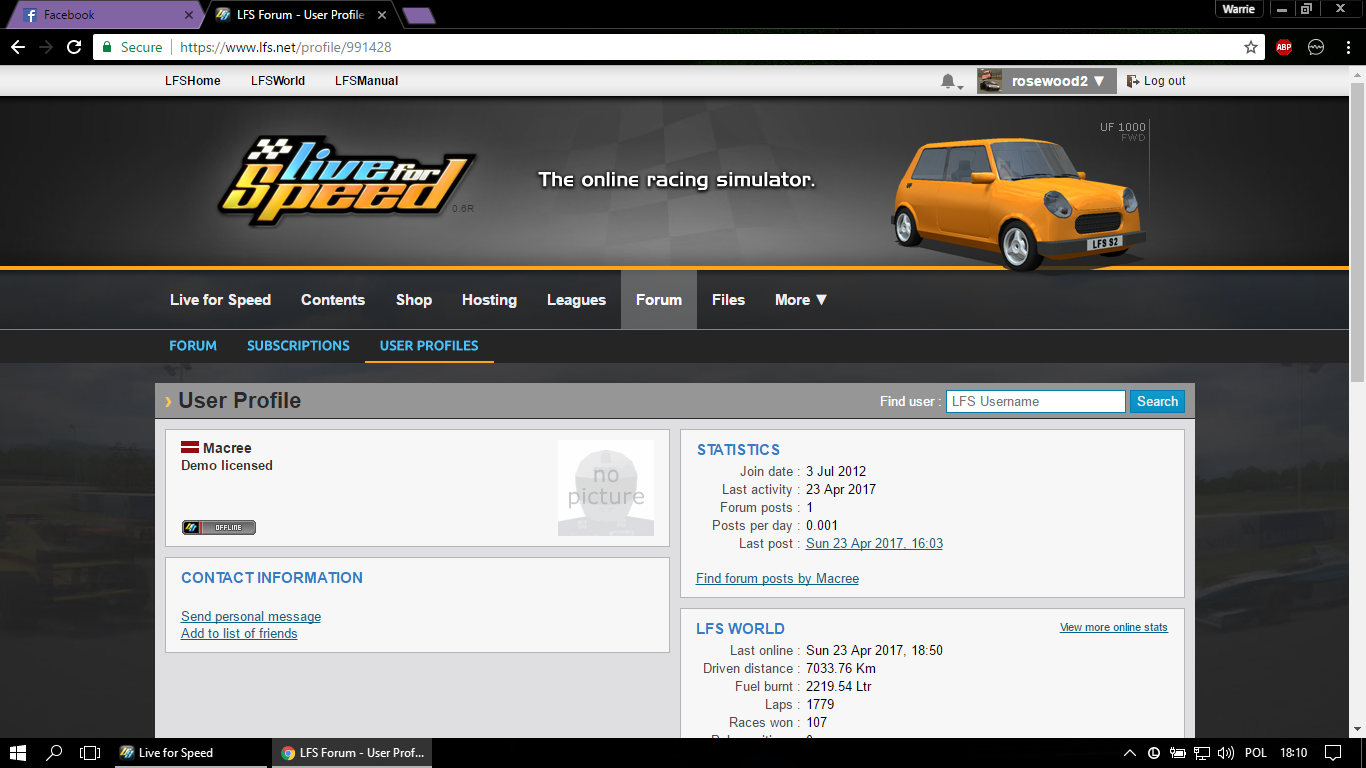1366x768 pixels.
Task: Bookmark this page with the star
Action: click(x=1250, y=47)
